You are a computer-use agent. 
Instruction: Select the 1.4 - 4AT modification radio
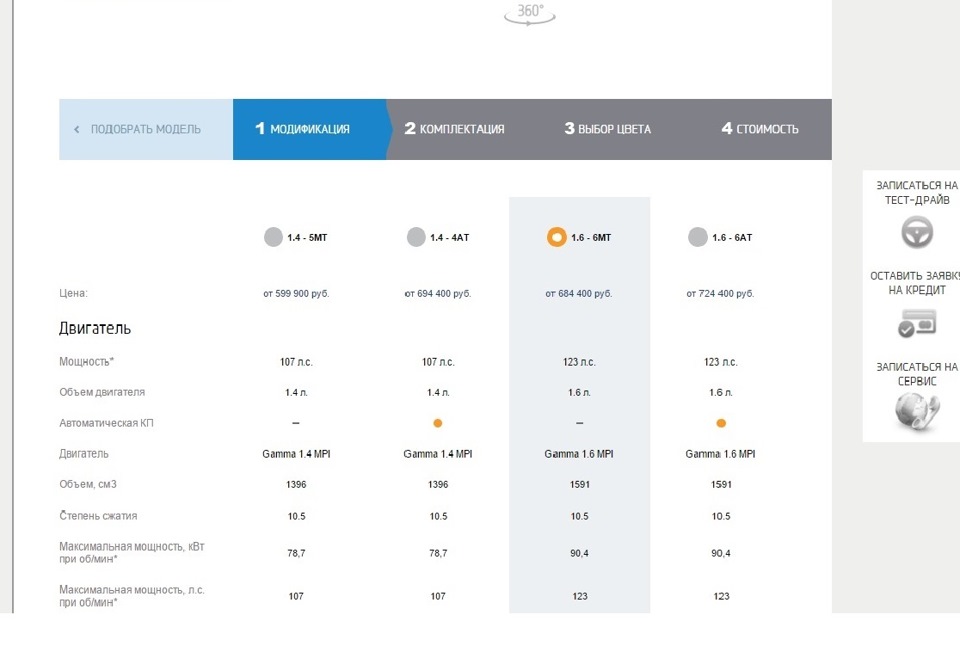[x=416, y=237]
